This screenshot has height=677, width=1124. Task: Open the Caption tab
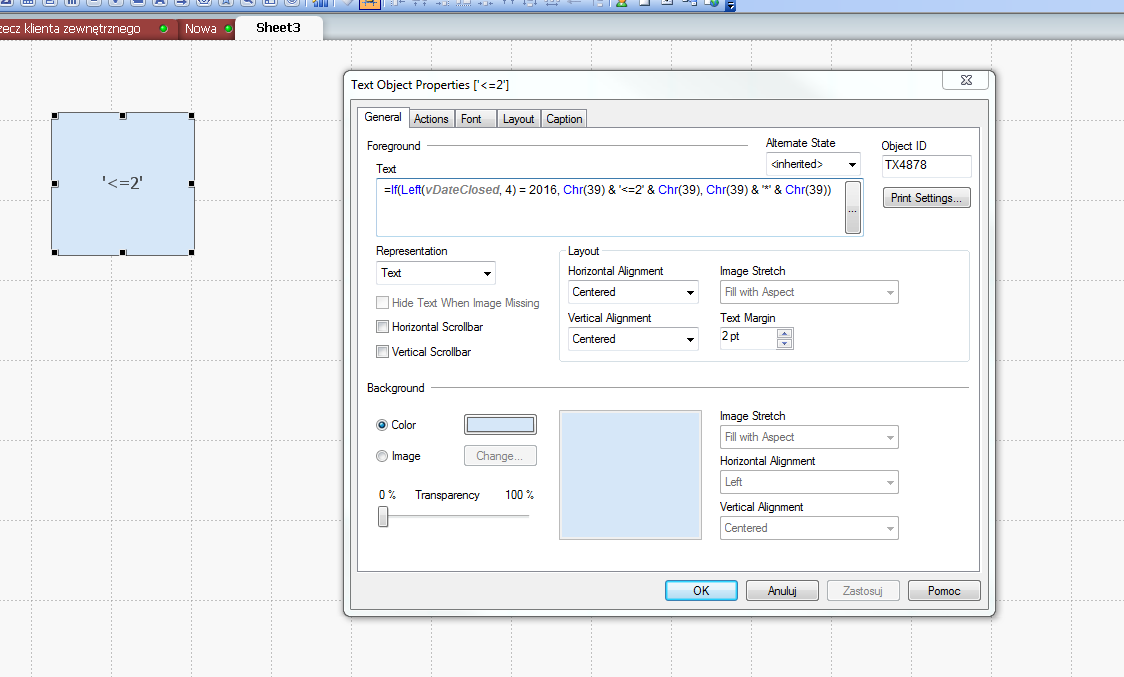(564, 119)
